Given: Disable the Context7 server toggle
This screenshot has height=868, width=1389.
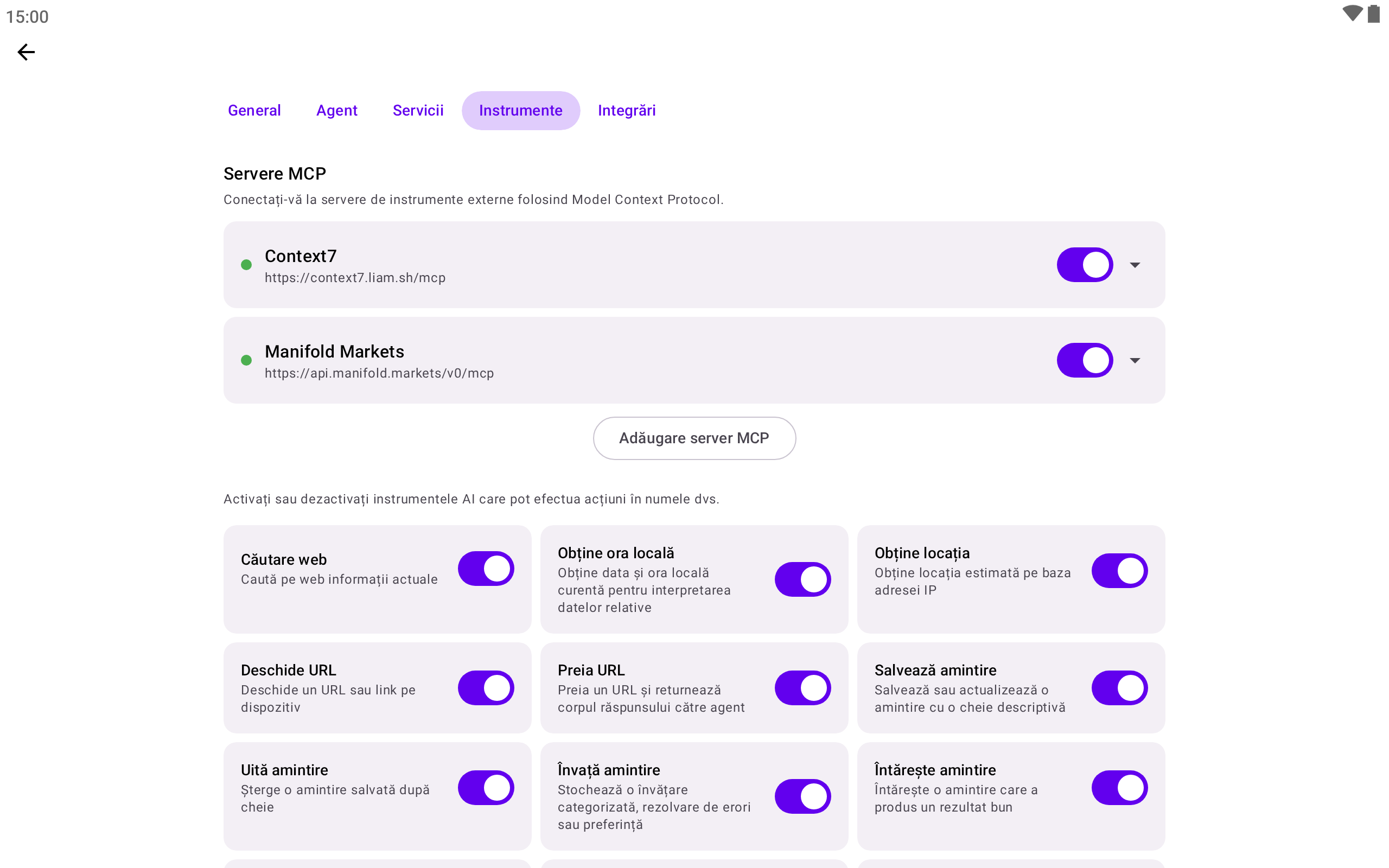Looking at the screenshot, I should (x=1085, y=265).
